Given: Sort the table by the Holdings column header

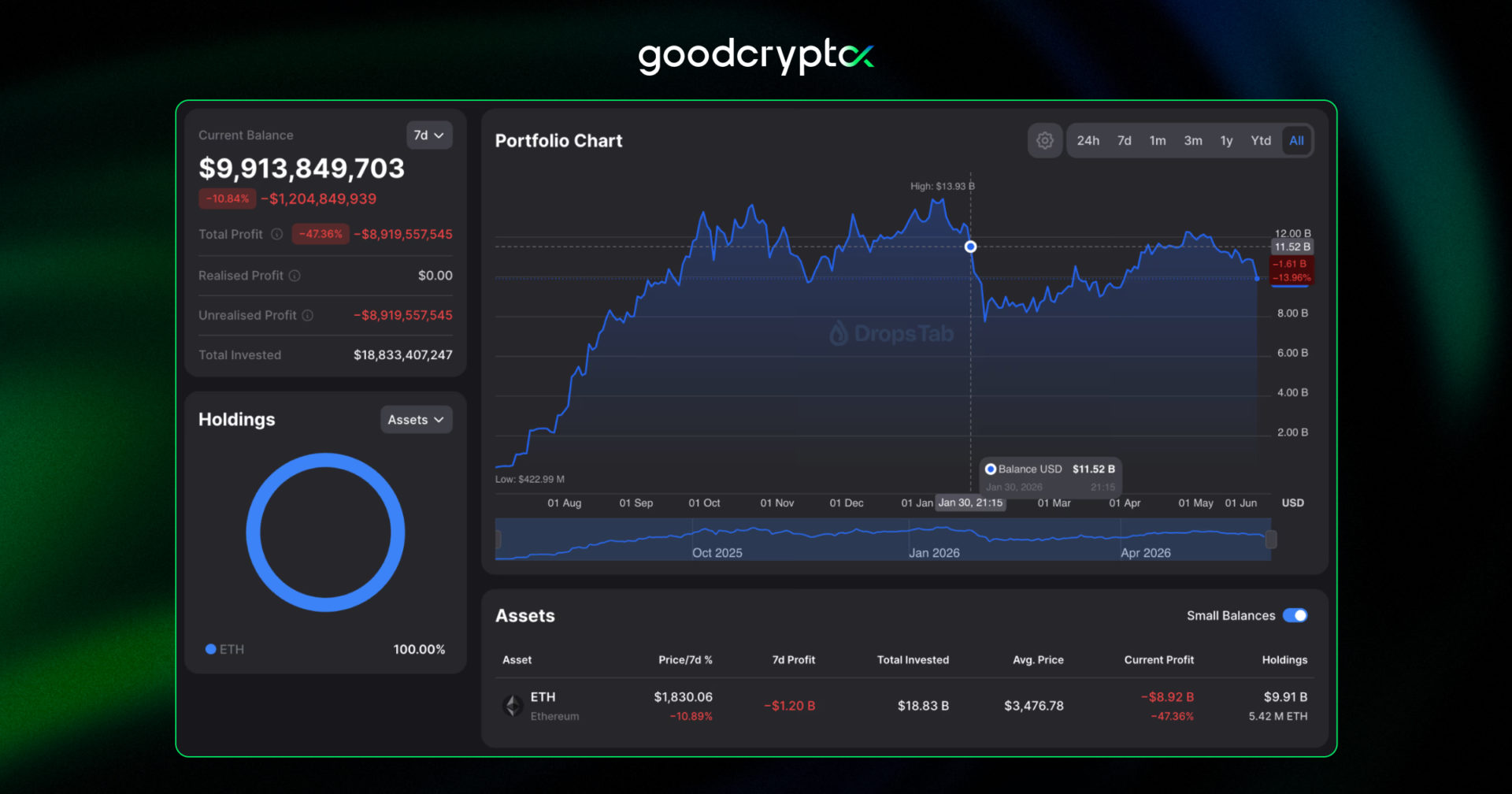Looking at the screenshot, I should coord(1284,660).
